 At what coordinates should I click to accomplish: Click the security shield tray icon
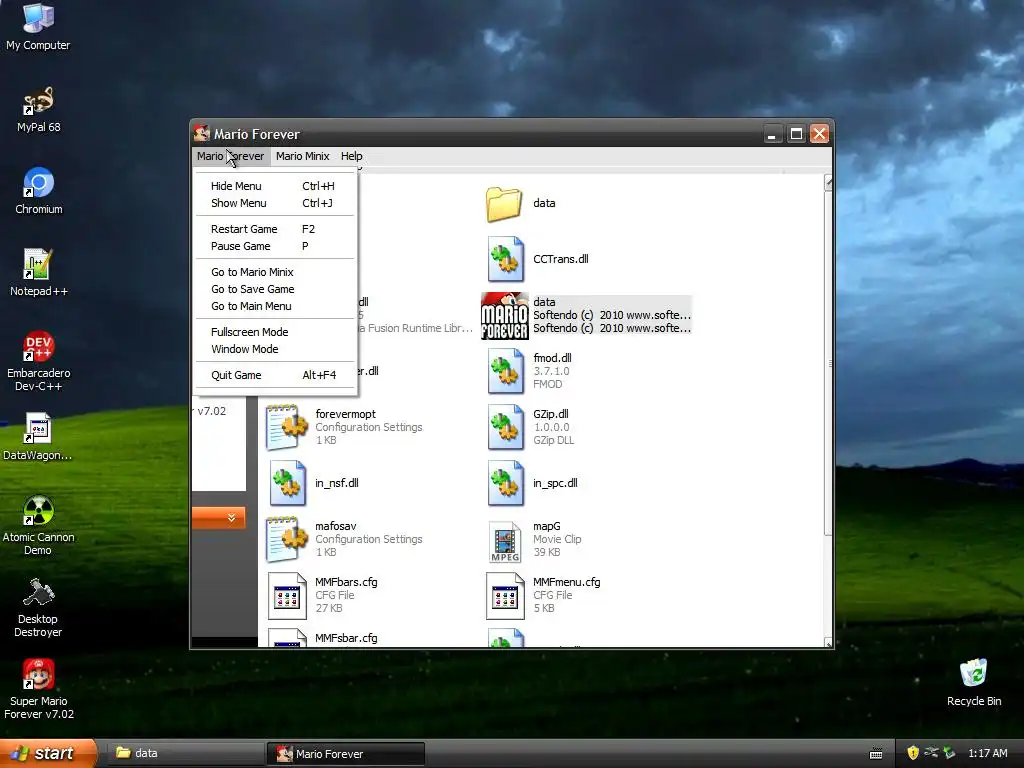coord(913,753)
